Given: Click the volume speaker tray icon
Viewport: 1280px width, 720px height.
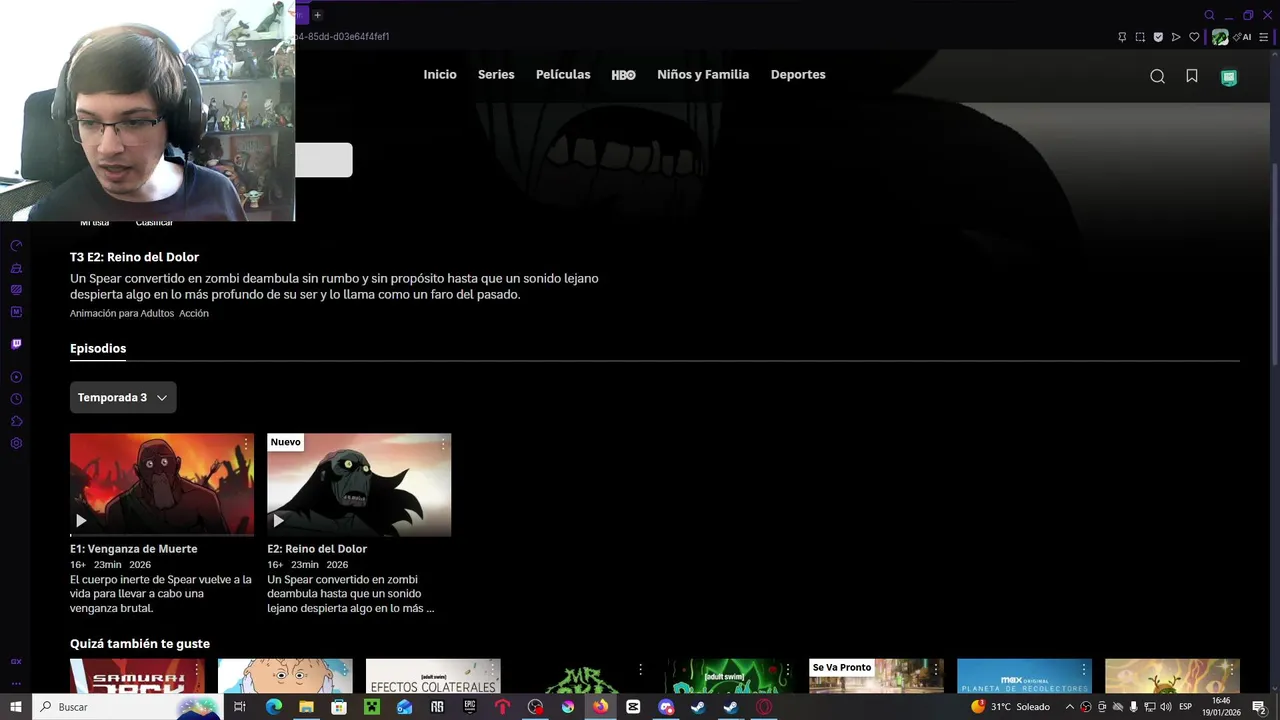Looking at the screenshot, I should tap(1165, 707).
